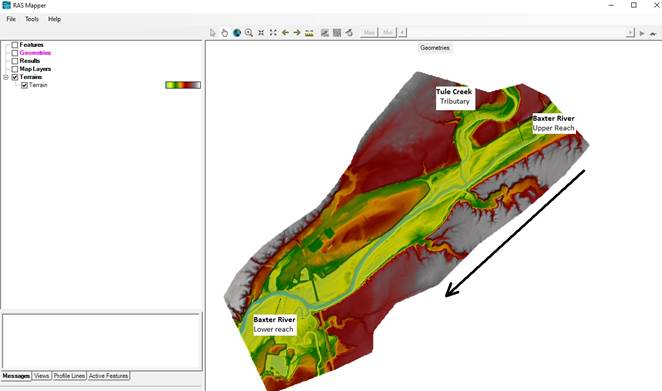
Task: Switch to the Profile Lines tab
Action: pos(69,375)
